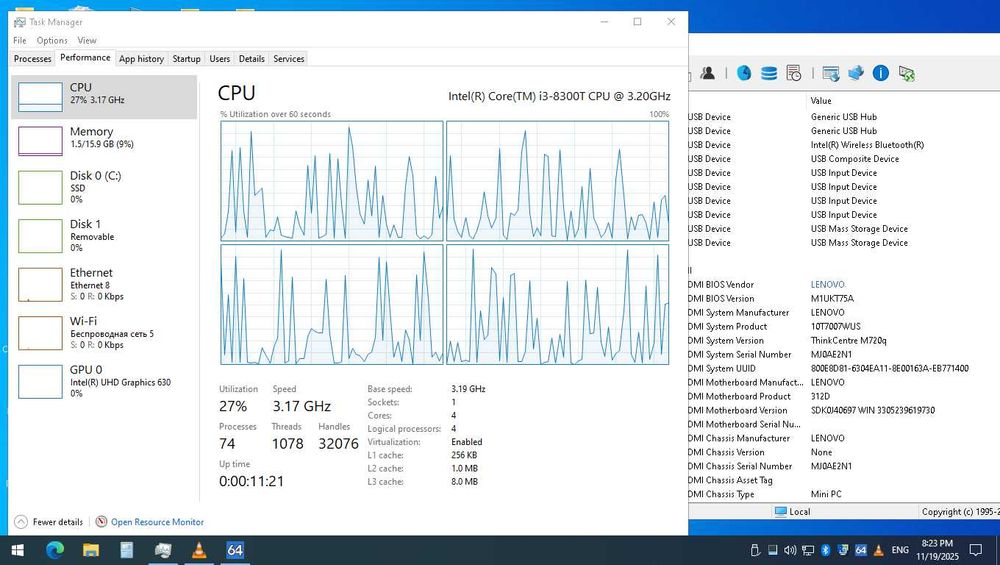Click the L3 cache value 8.0 MB
Viewport: 1000px width, 565px height.
tap(464, 482)
